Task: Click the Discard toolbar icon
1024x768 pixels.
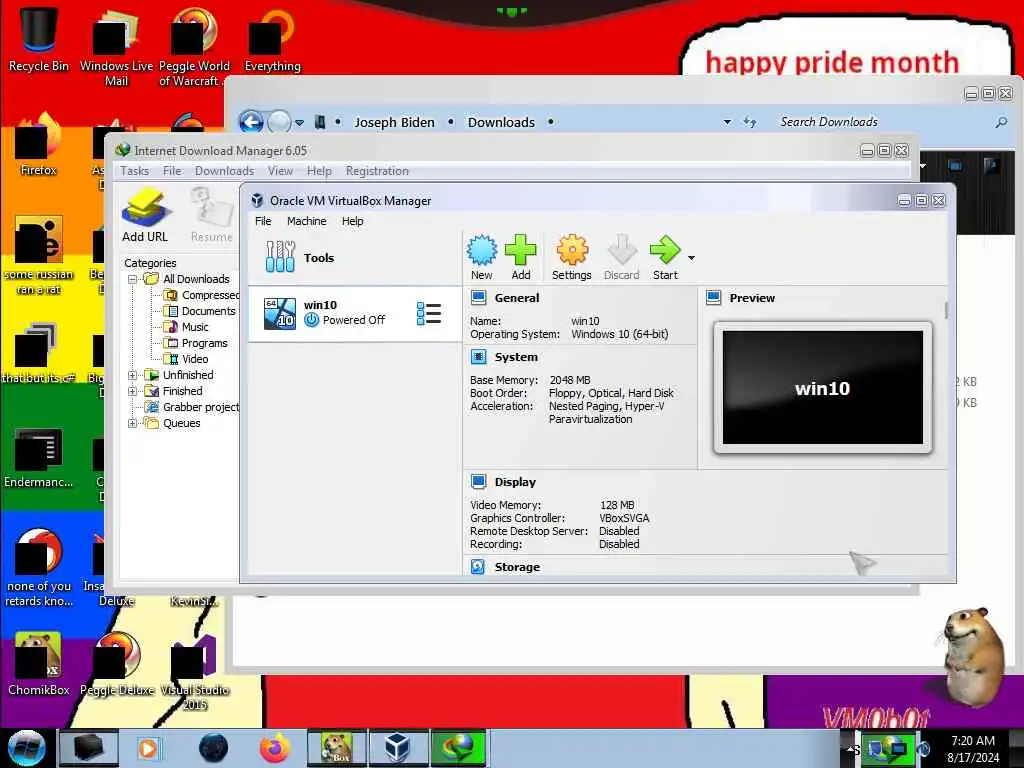Action: coord(621,257)
